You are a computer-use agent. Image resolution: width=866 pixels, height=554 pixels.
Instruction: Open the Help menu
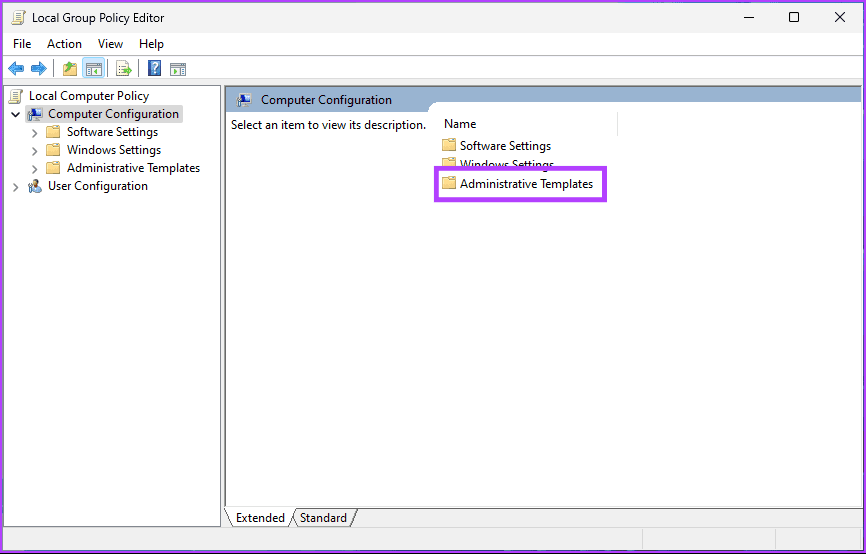tap(151, 44)
